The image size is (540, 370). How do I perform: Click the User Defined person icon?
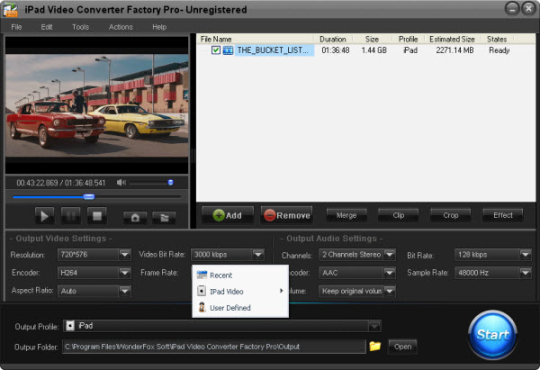coord(202,307)
